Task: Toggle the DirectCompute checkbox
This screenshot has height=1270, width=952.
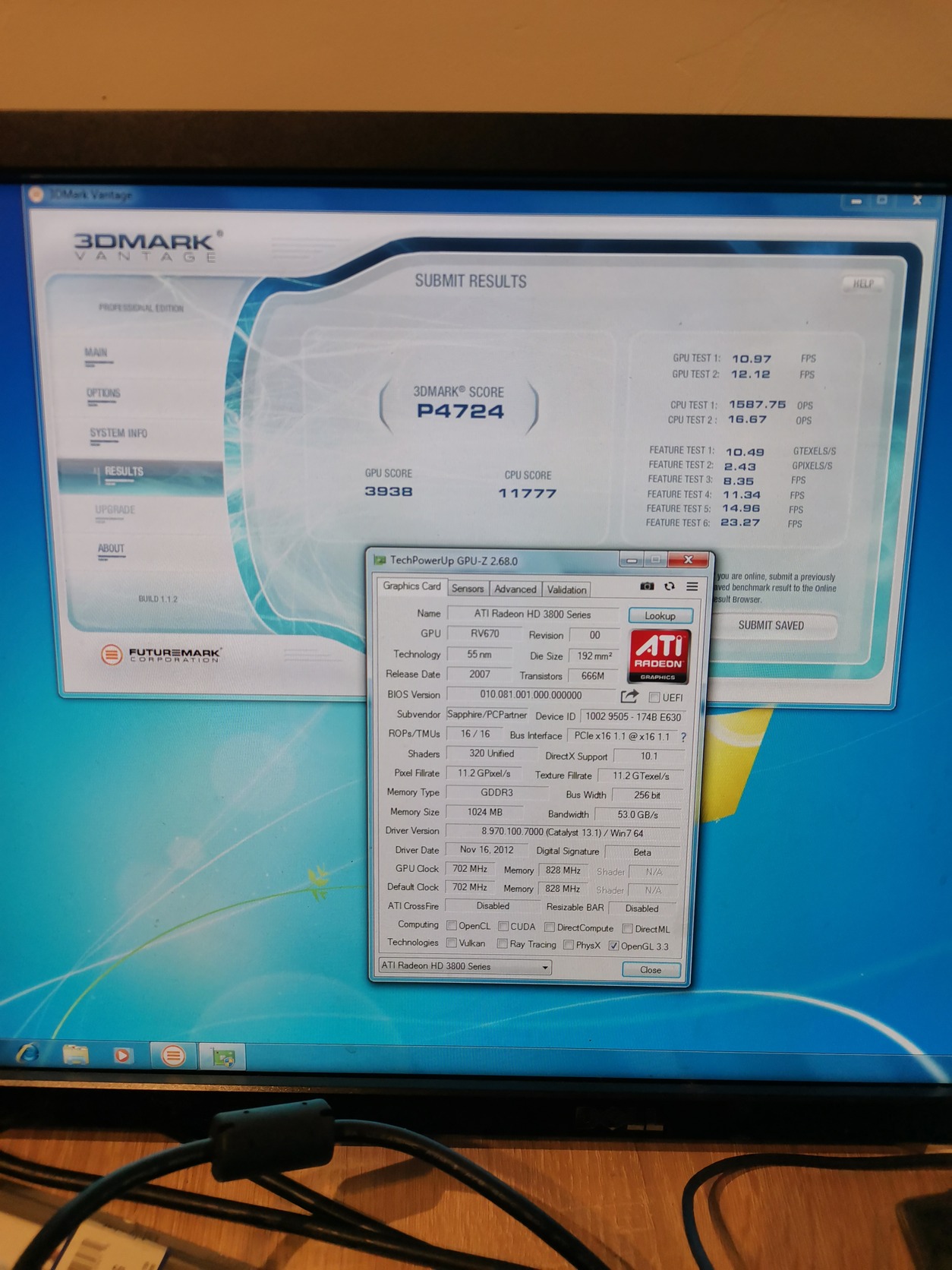Action: (550, 927)
